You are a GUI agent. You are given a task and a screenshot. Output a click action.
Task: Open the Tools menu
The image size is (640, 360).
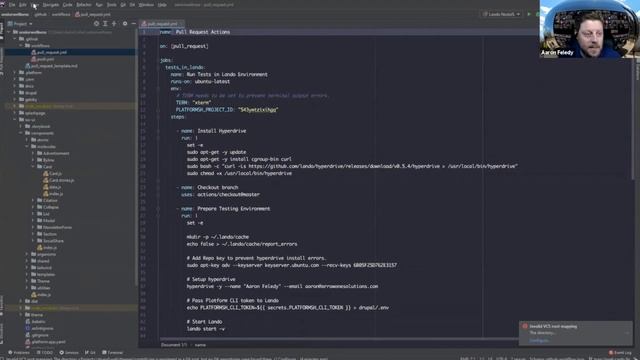pos(111,5)
